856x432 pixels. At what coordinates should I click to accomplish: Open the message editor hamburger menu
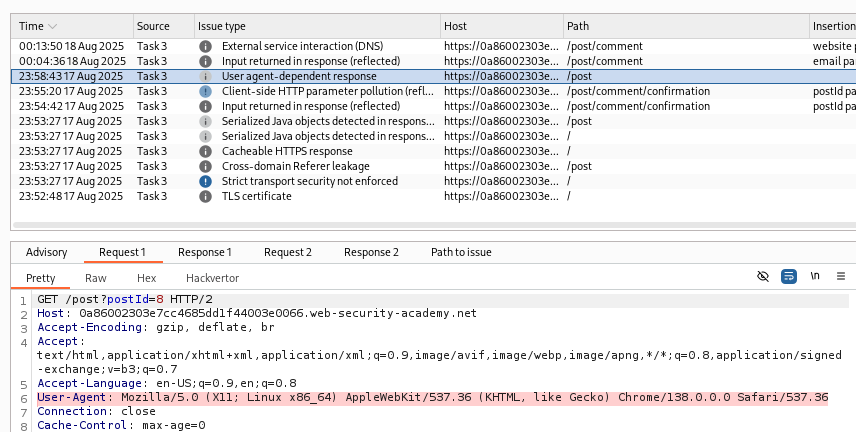(x=841, y=276)
